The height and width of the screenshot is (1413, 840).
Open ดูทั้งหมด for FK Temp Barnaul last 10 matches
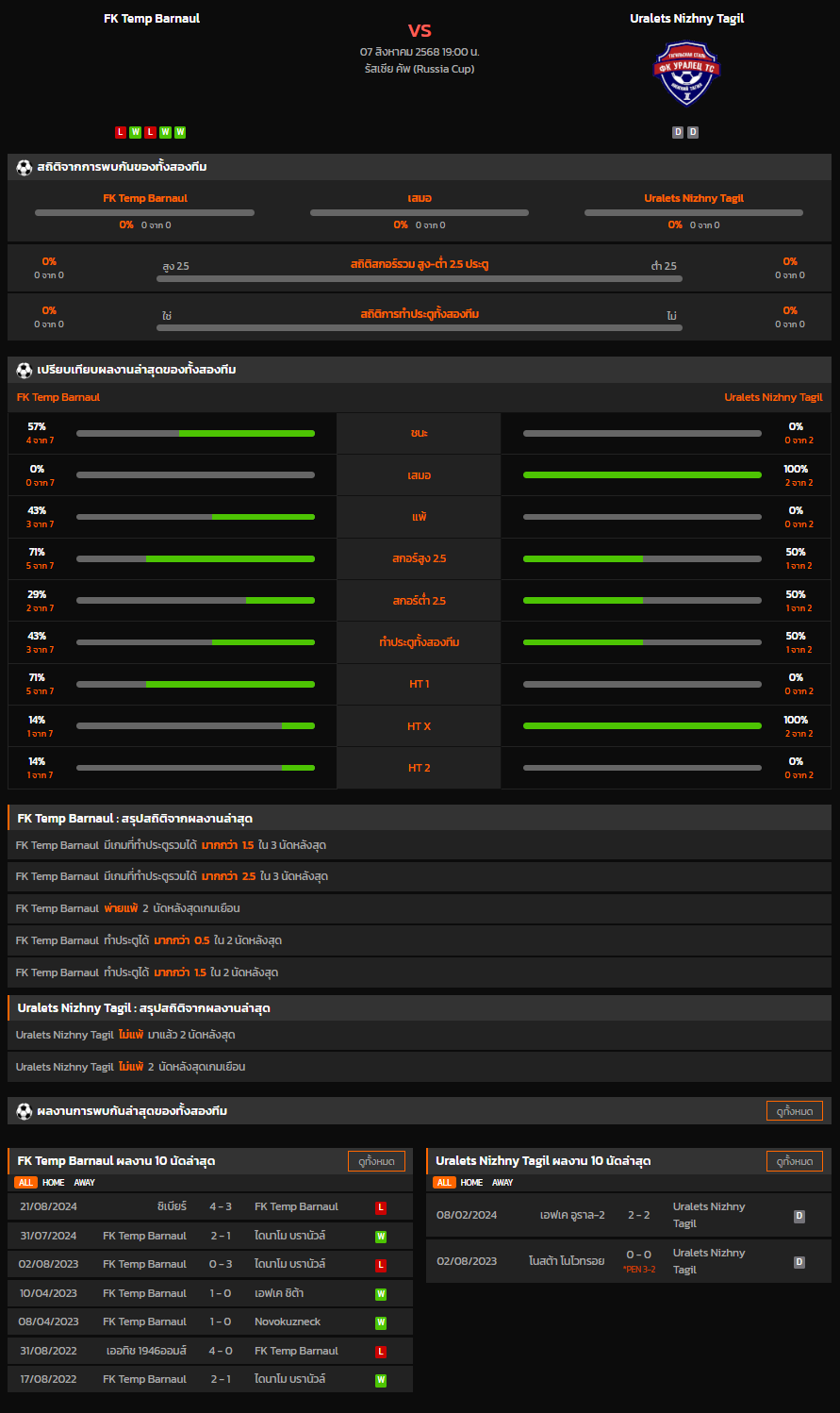pos(376,1161)
